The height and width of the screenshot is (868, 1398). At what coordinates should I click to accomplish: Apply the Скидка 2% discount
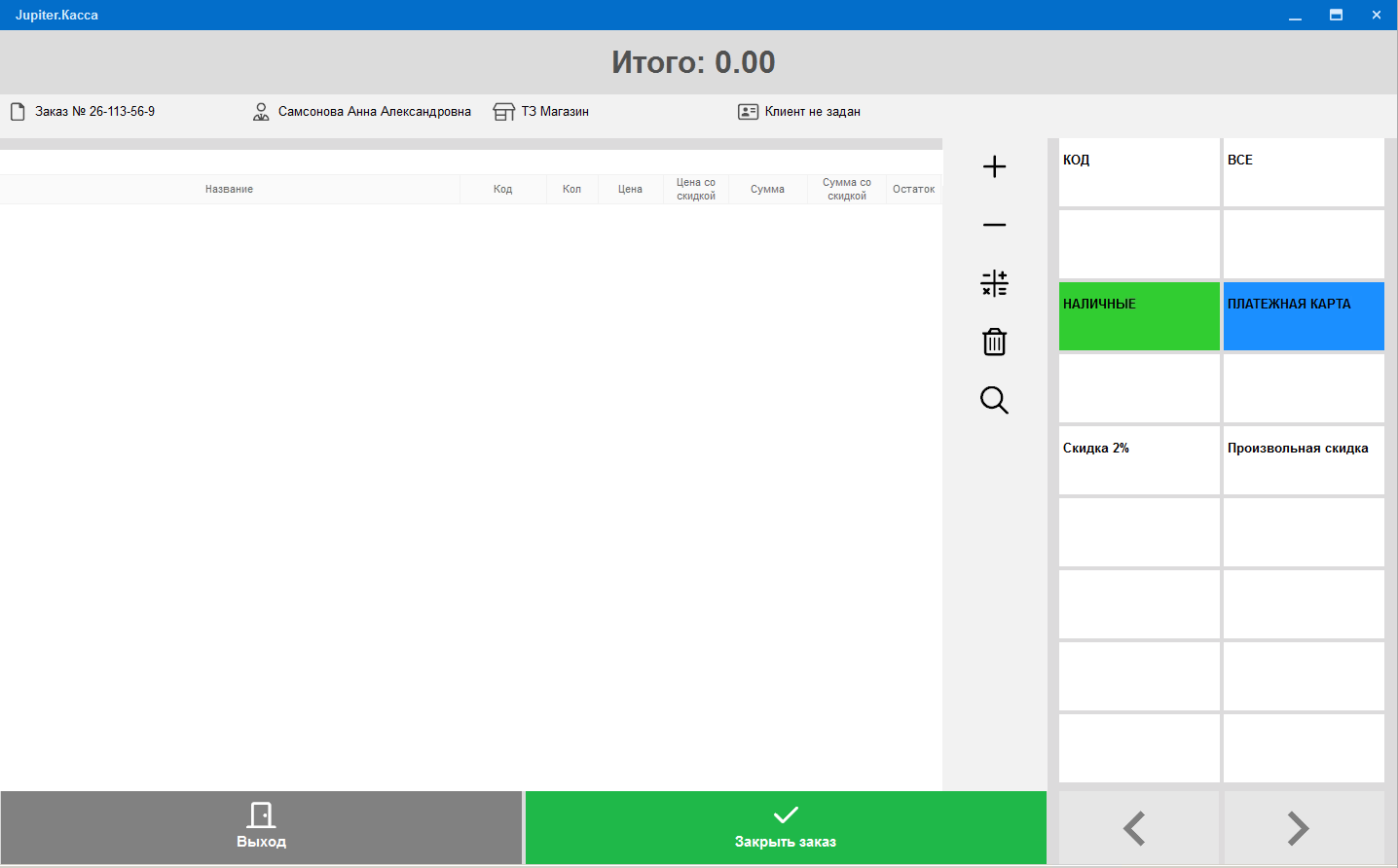coord(1139,460)
